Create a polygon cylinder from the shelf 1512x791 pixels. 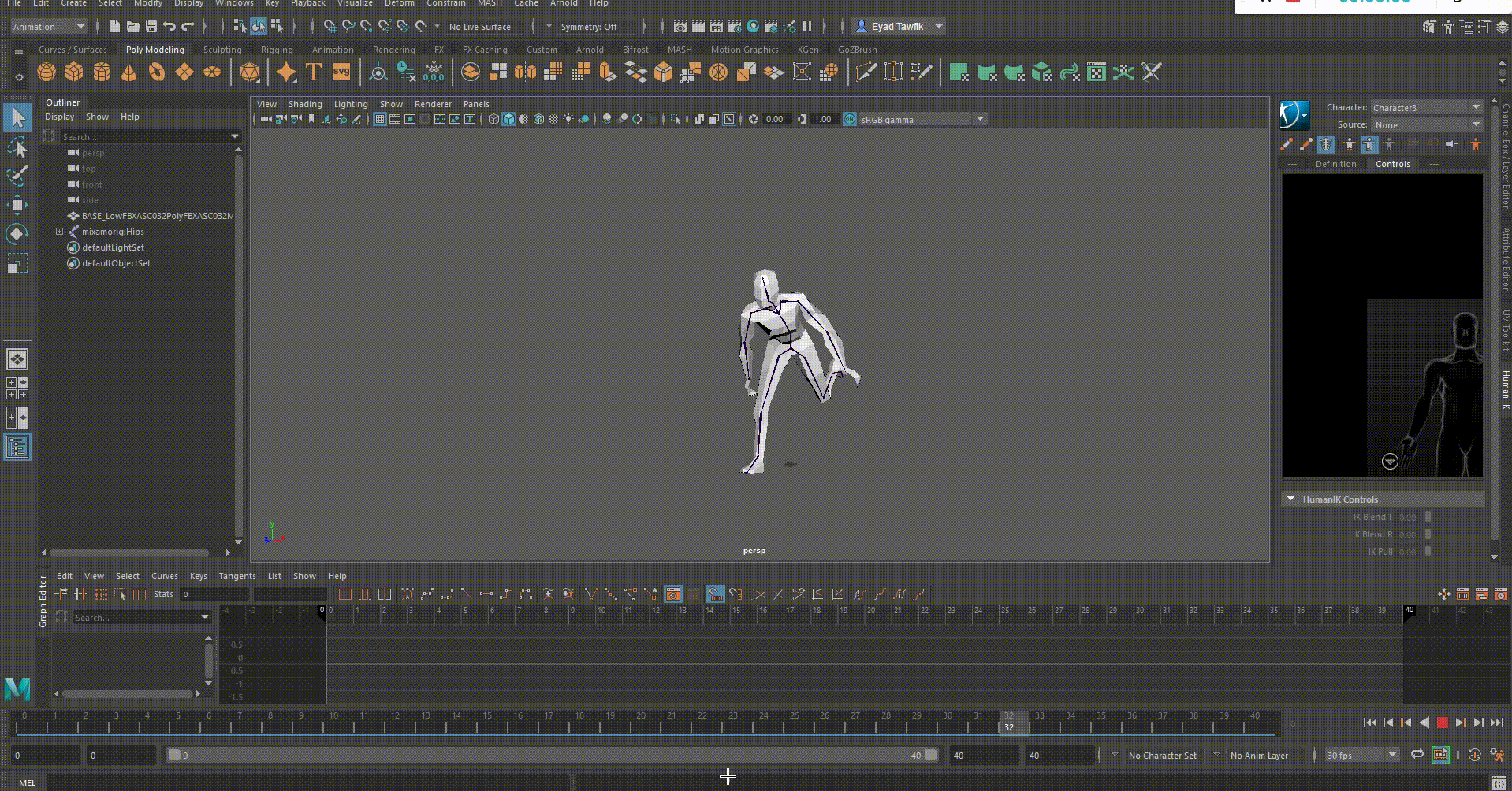click(102, 72)
